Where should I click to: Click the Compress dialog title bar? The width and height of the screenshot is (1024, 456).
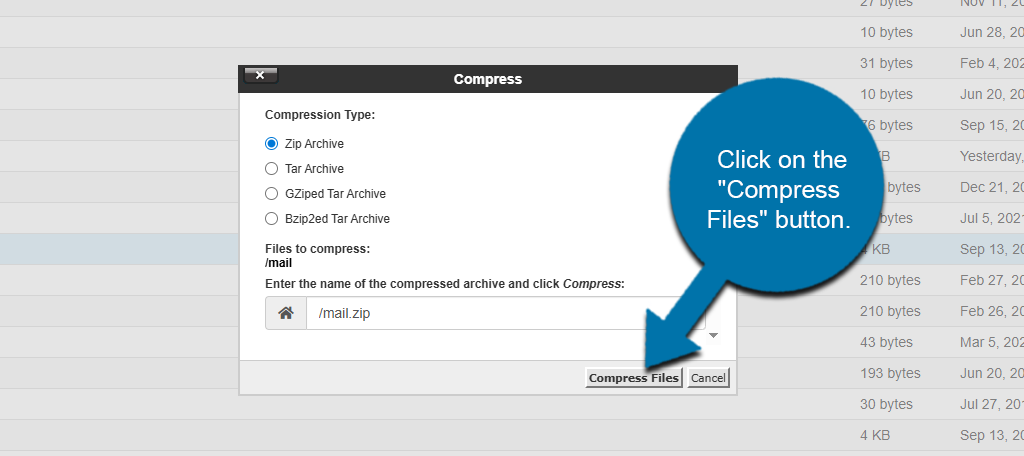tap(488, 79)
